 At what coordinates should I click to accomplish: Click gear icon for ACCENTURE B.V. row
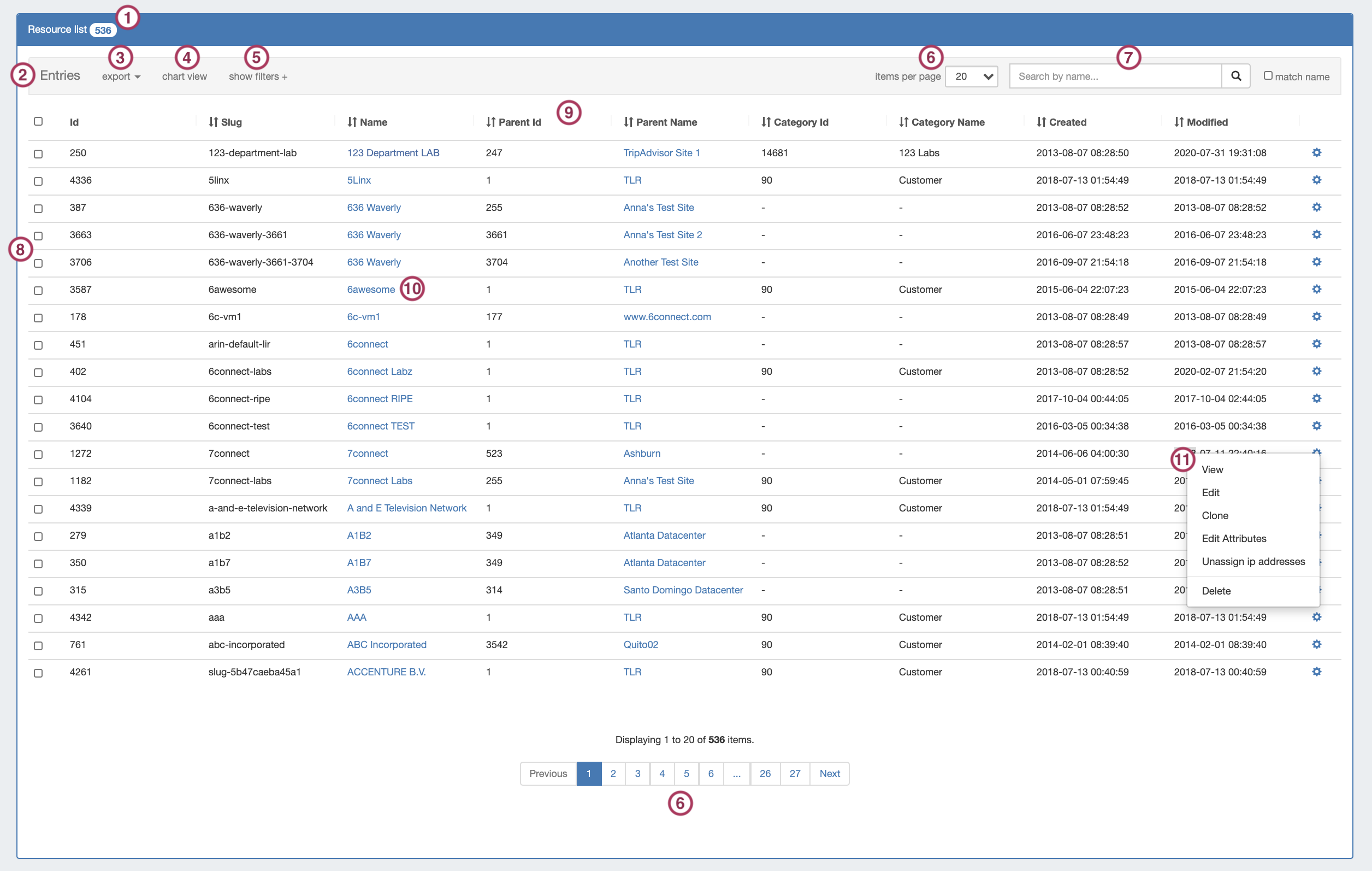[x=1316, y=672]
